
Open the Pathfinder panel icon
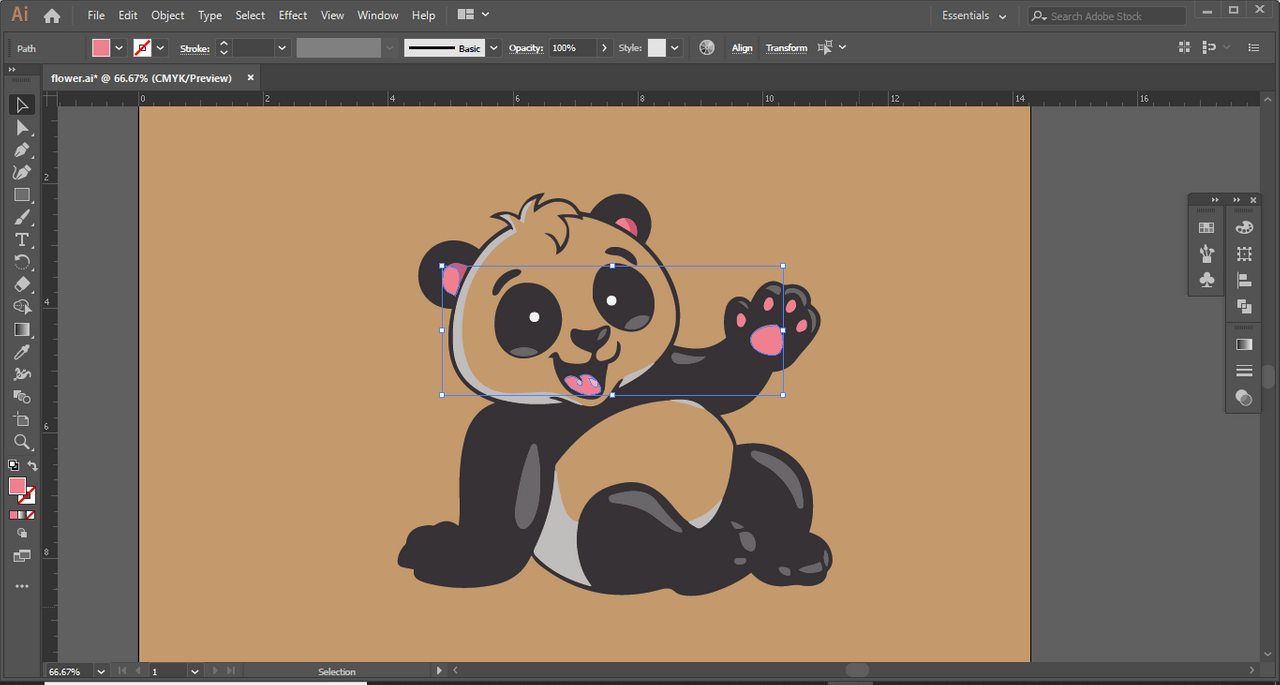[x=1244, y=307]
